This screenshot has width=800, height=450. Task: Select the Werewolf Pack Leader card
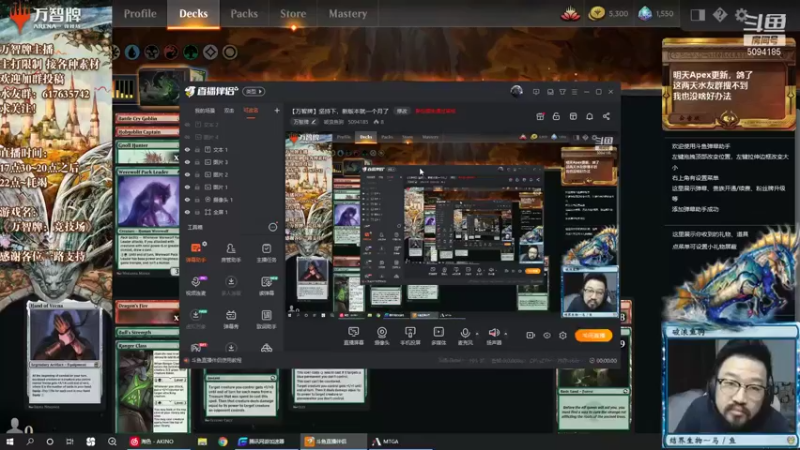point(148,222)
